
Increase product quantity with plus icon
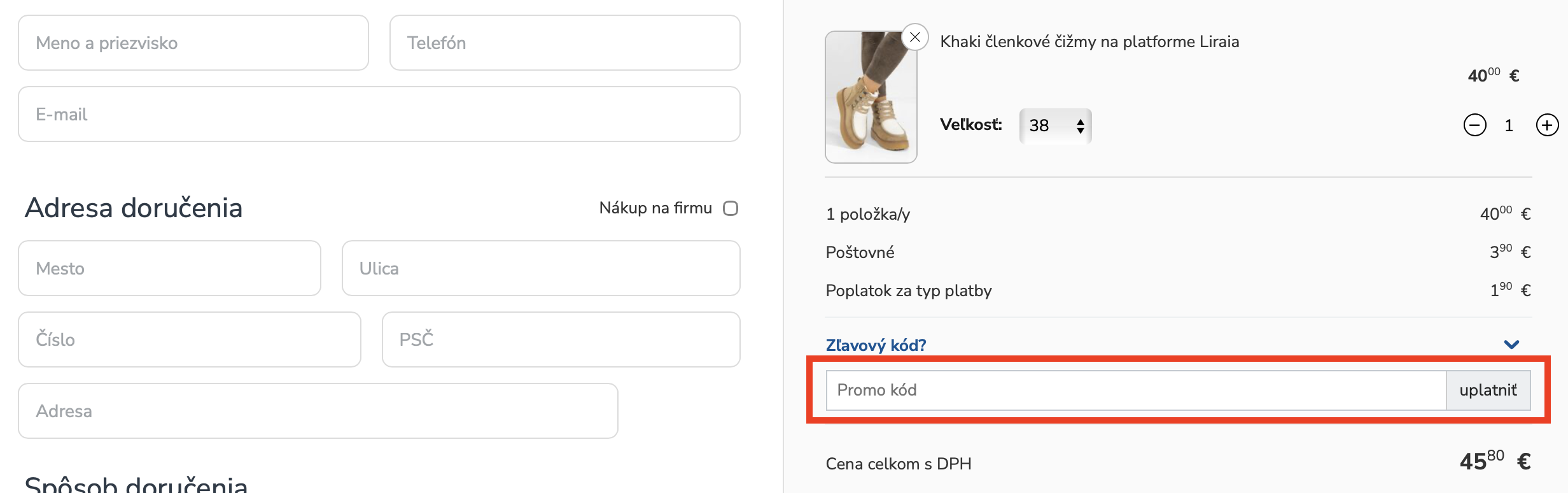click(1547, 125)
